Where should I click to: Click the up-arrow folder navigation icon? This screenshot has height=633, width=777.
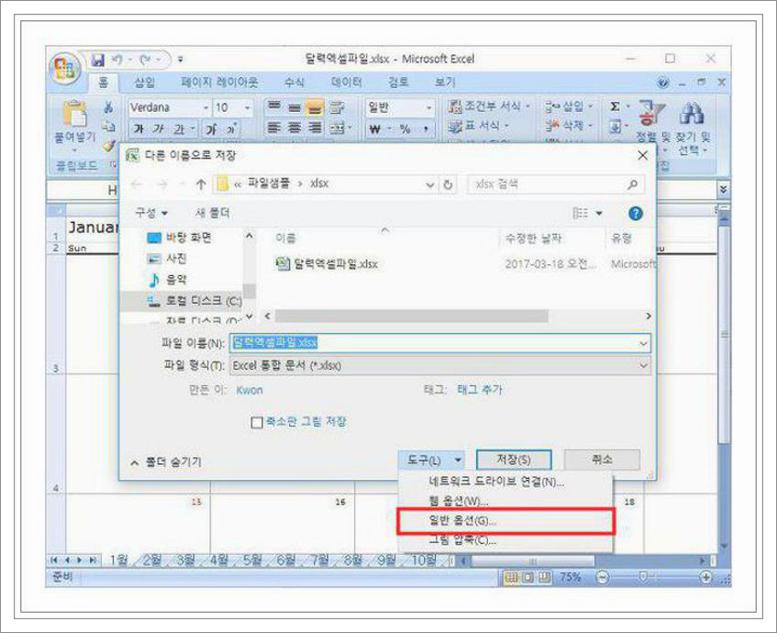click(x=201, y=184)
